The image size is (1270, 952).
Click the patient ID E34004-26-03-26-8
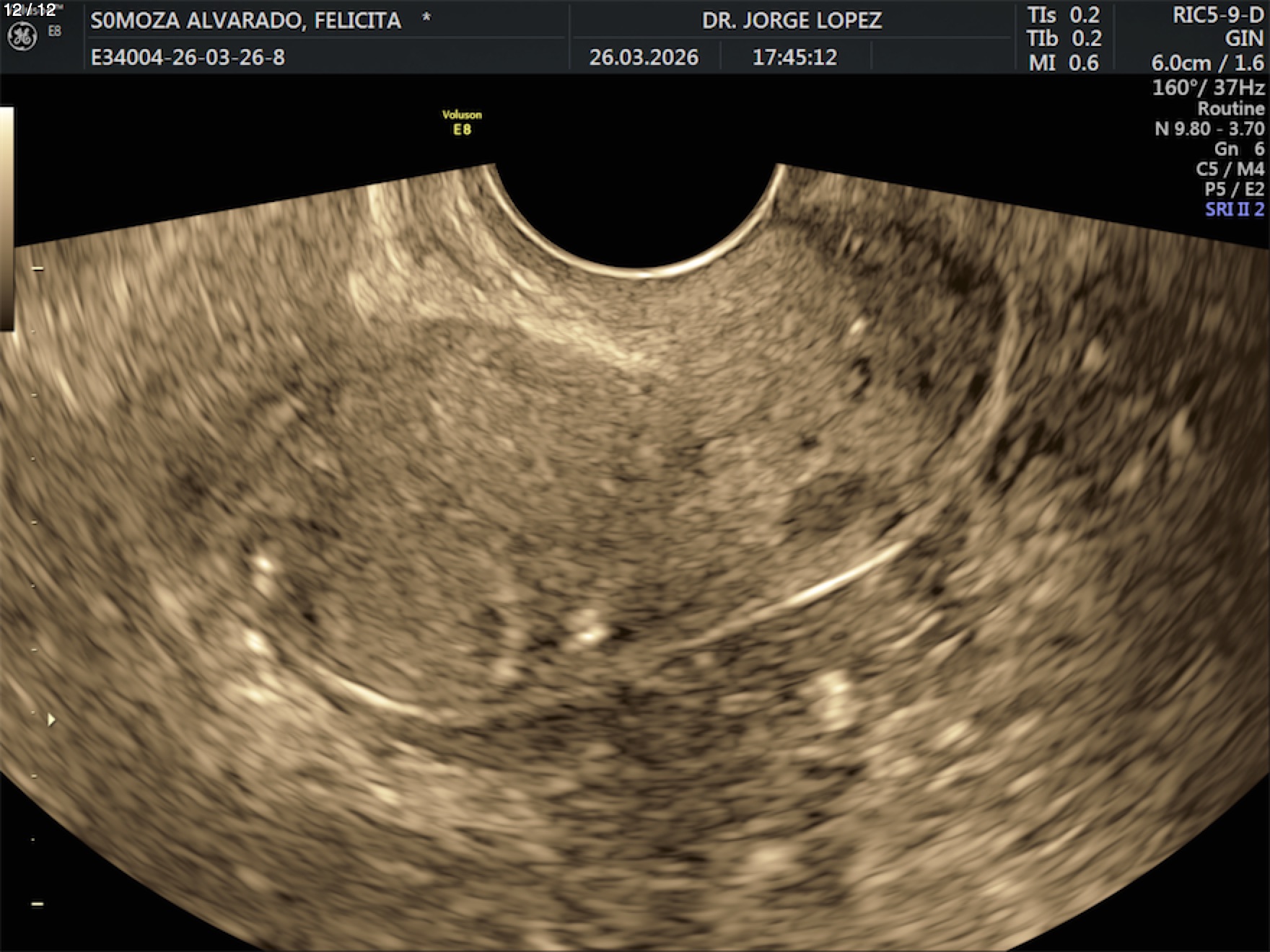[x=188, y=57]
